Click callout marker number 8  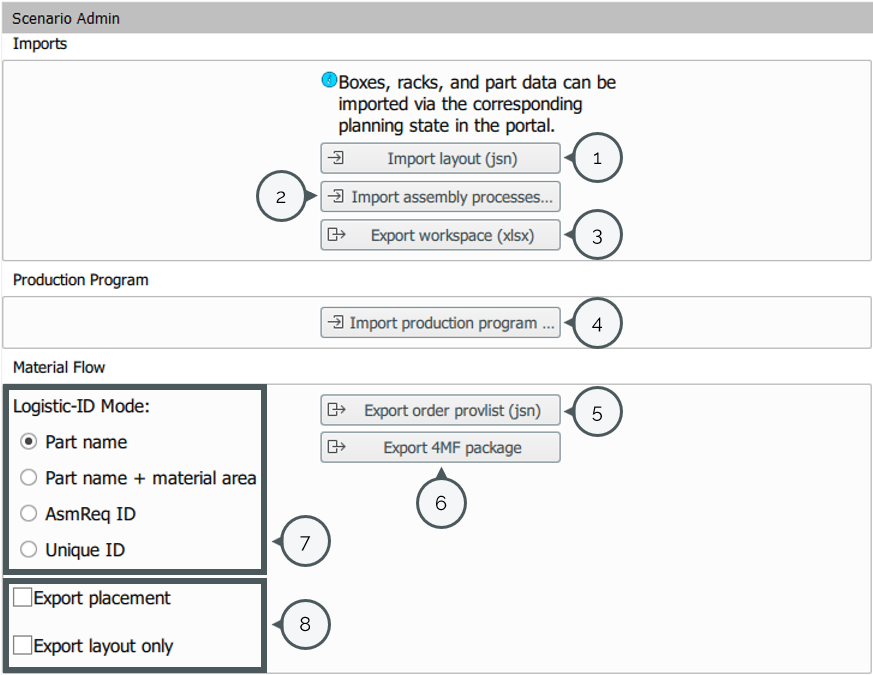point(305,625)
